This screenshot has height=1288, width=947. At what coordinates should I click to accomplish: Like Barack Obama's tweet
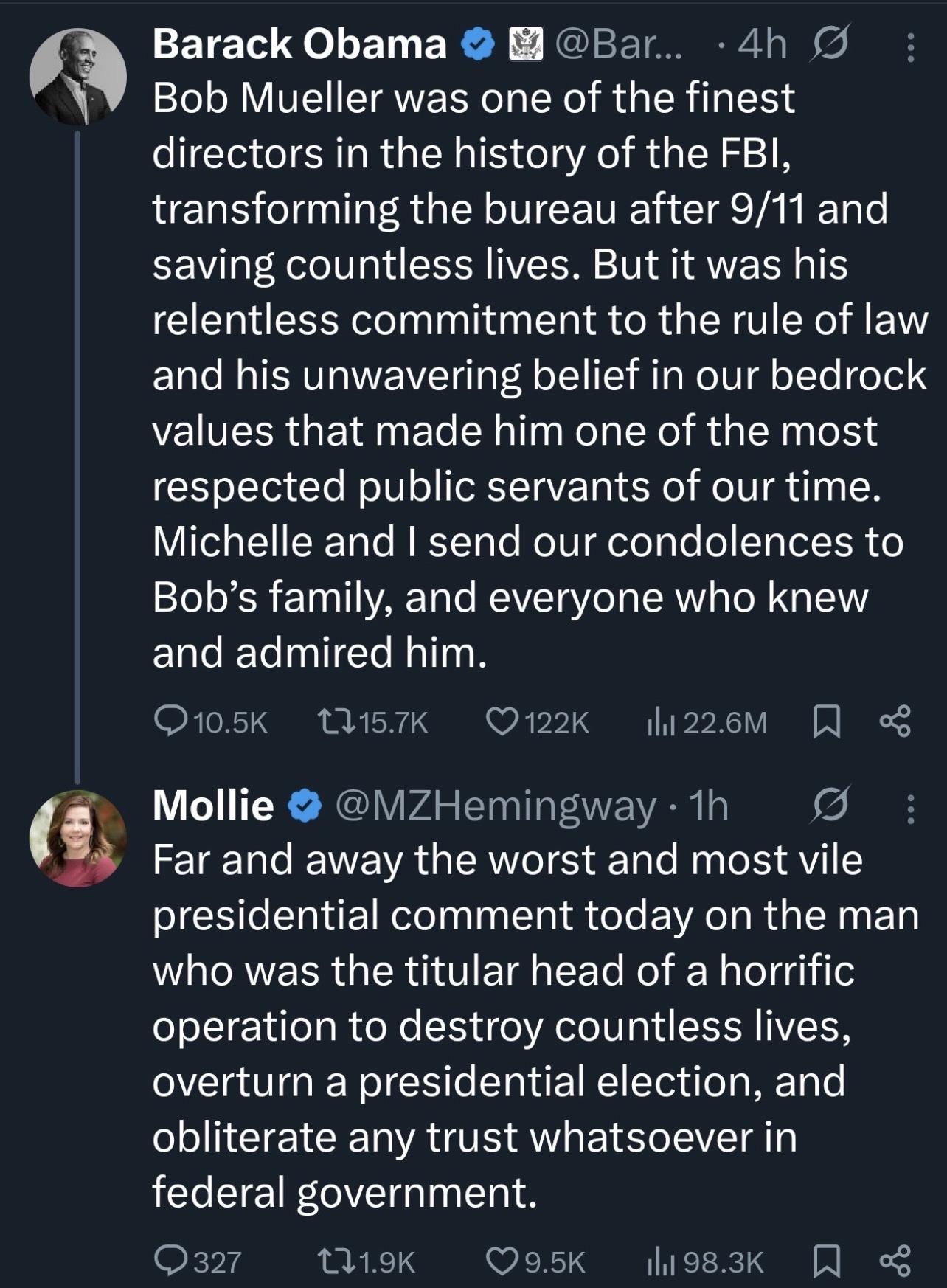point(502,721)
